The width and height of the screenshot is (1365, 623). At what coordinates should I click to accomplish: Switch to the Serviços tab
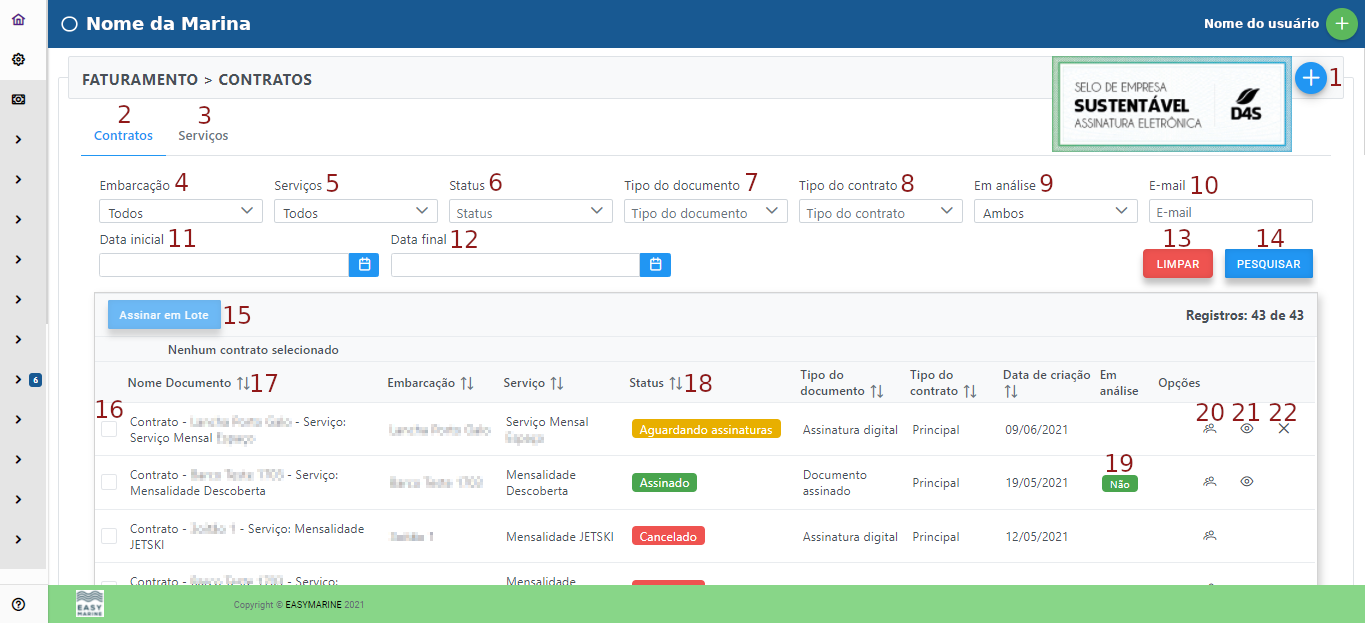coord(203,136)
